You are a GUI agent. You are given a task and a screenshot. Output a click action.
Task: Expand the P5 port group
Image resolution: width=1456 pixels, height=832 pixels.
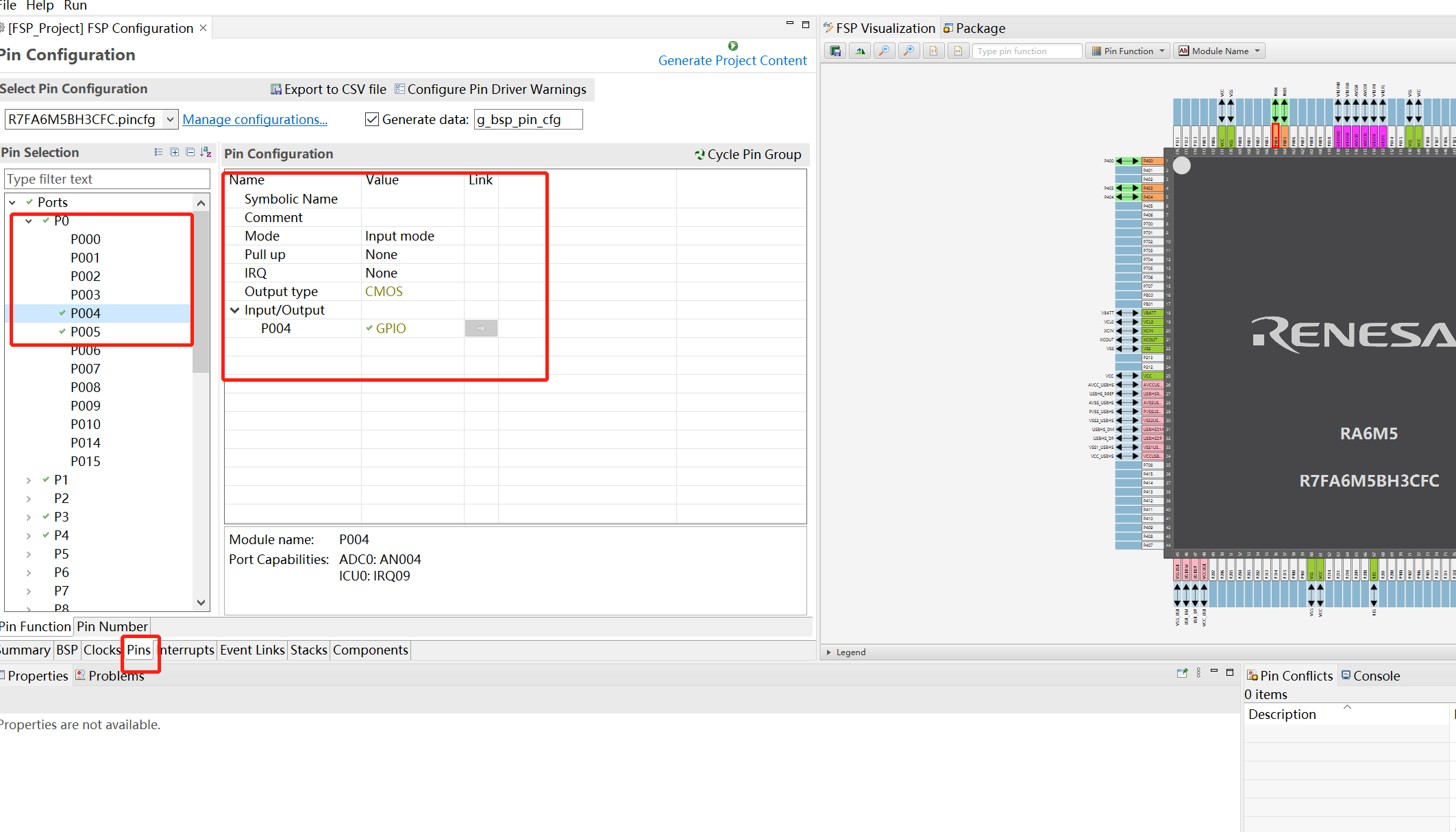(29, 554)
